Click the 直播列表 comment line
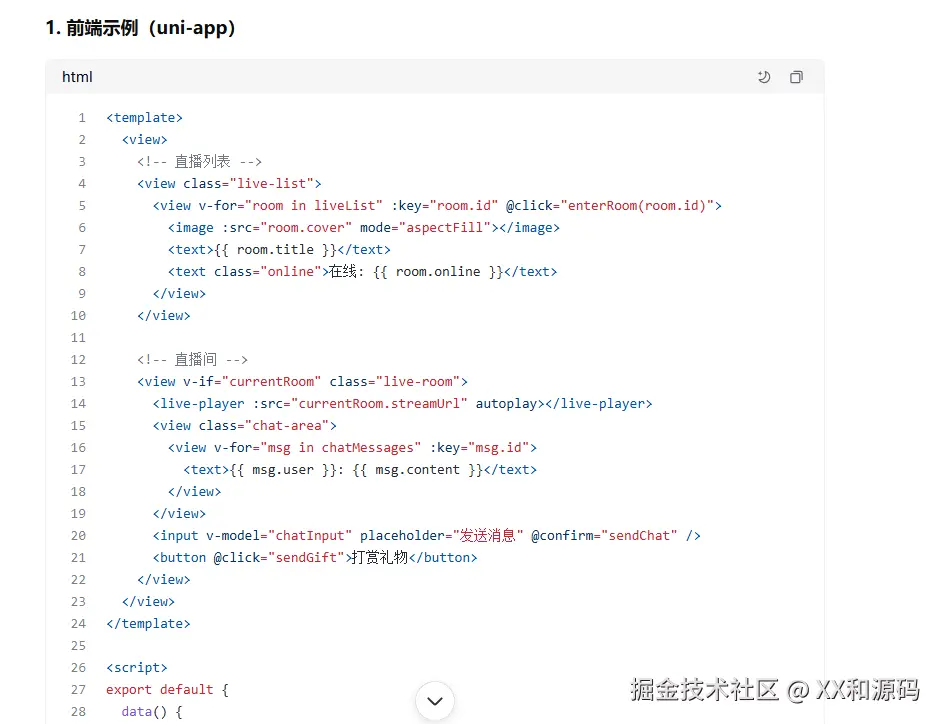Screen dimensions: 941x724 click(x=200, y=162)
